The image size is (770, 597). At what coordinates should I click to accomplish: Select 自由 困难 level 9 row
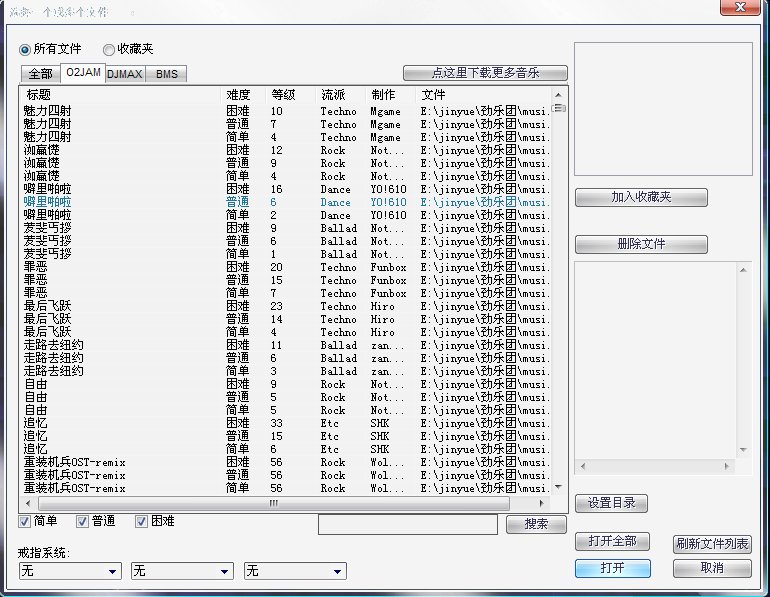tap(286, 384)
